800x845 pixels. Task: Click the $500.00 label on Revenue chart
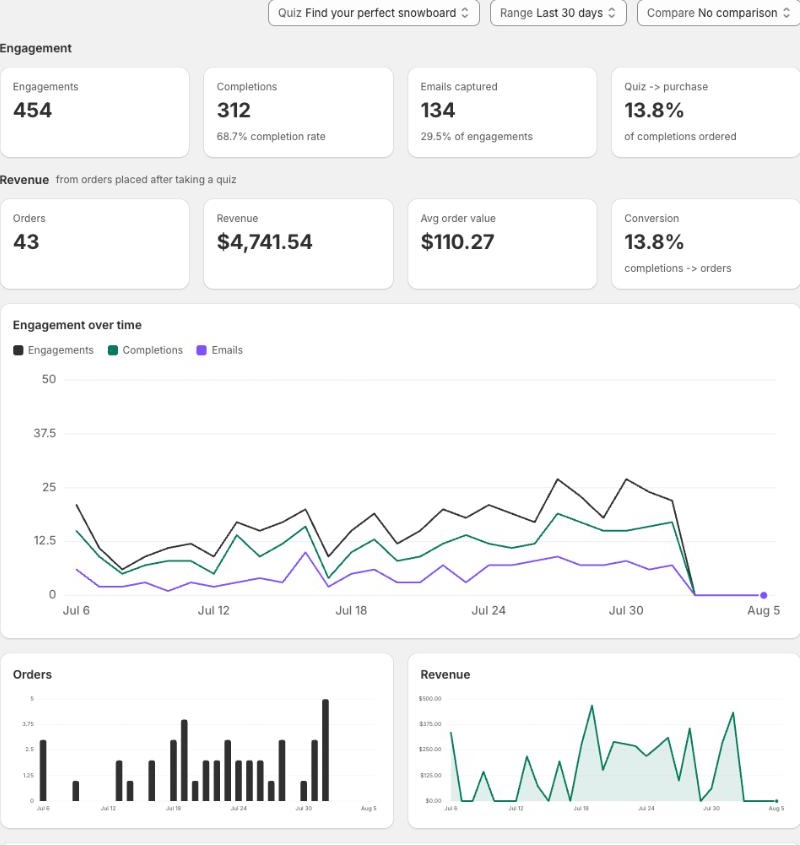coord(430,699)
